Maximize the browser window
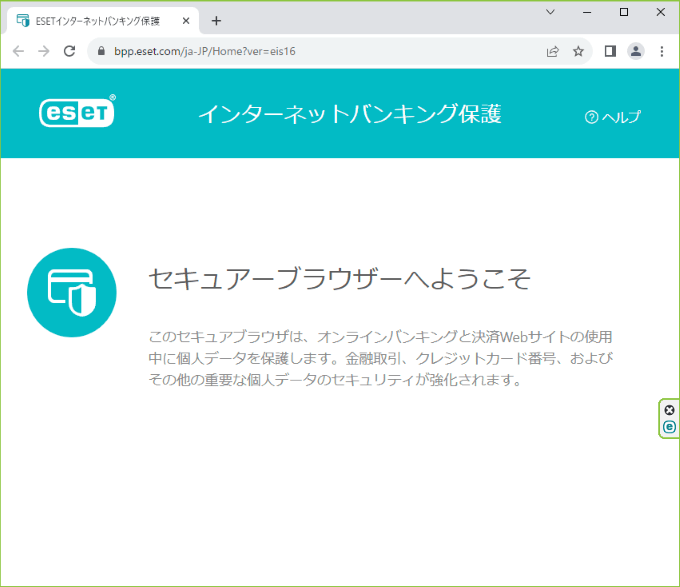 [x=624, y=12]
